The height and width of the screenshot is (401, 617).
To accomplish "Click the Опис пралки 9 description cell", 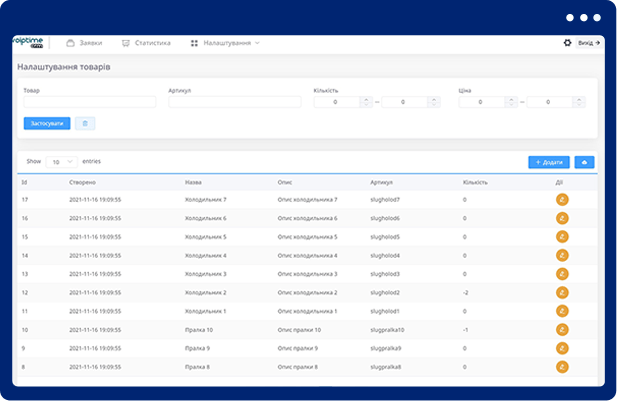I will pyautogui.click(x=298, y=348).
